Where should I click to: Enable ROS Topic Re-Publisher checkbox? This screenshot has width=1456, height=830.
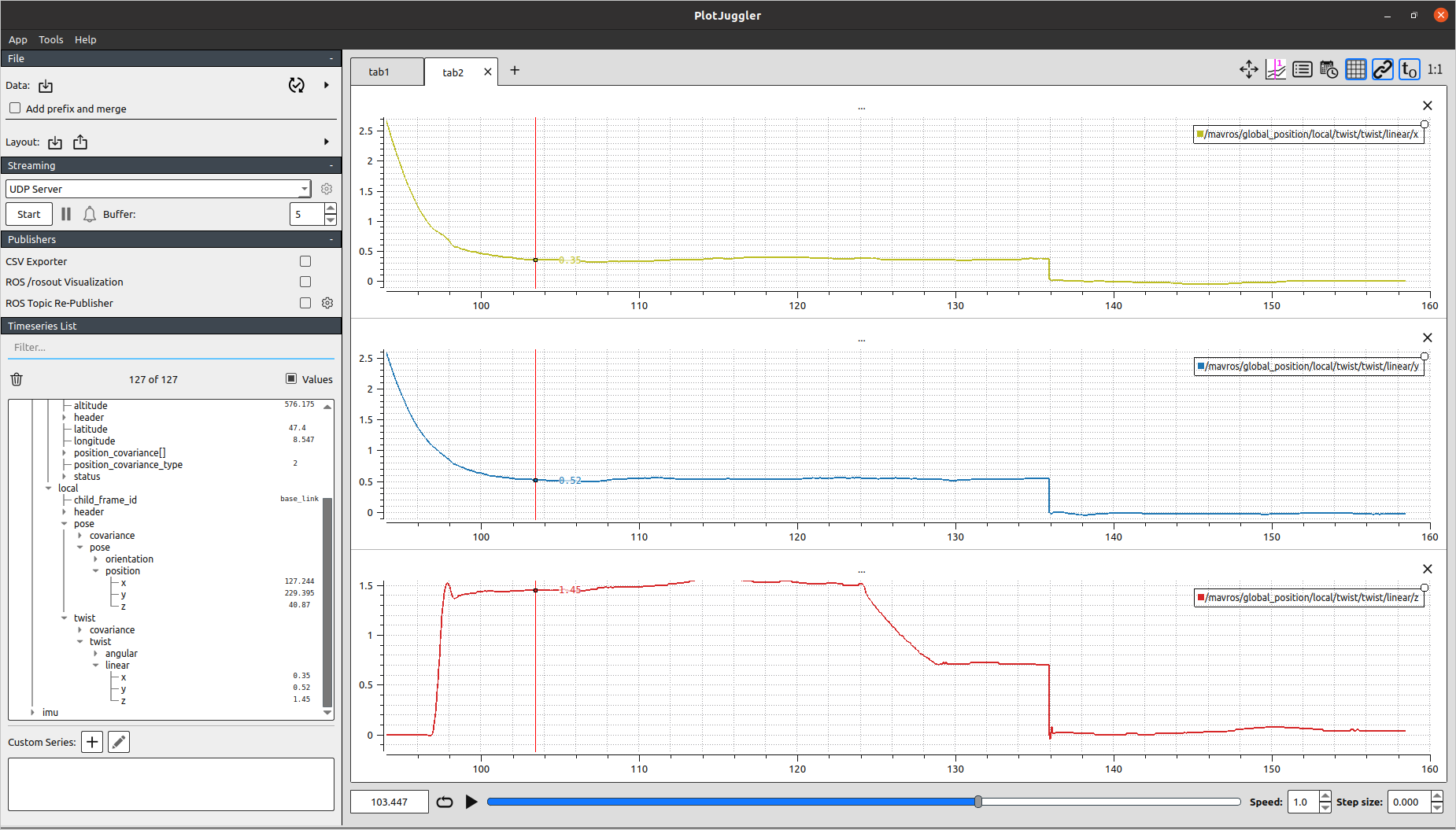point(305,303)
